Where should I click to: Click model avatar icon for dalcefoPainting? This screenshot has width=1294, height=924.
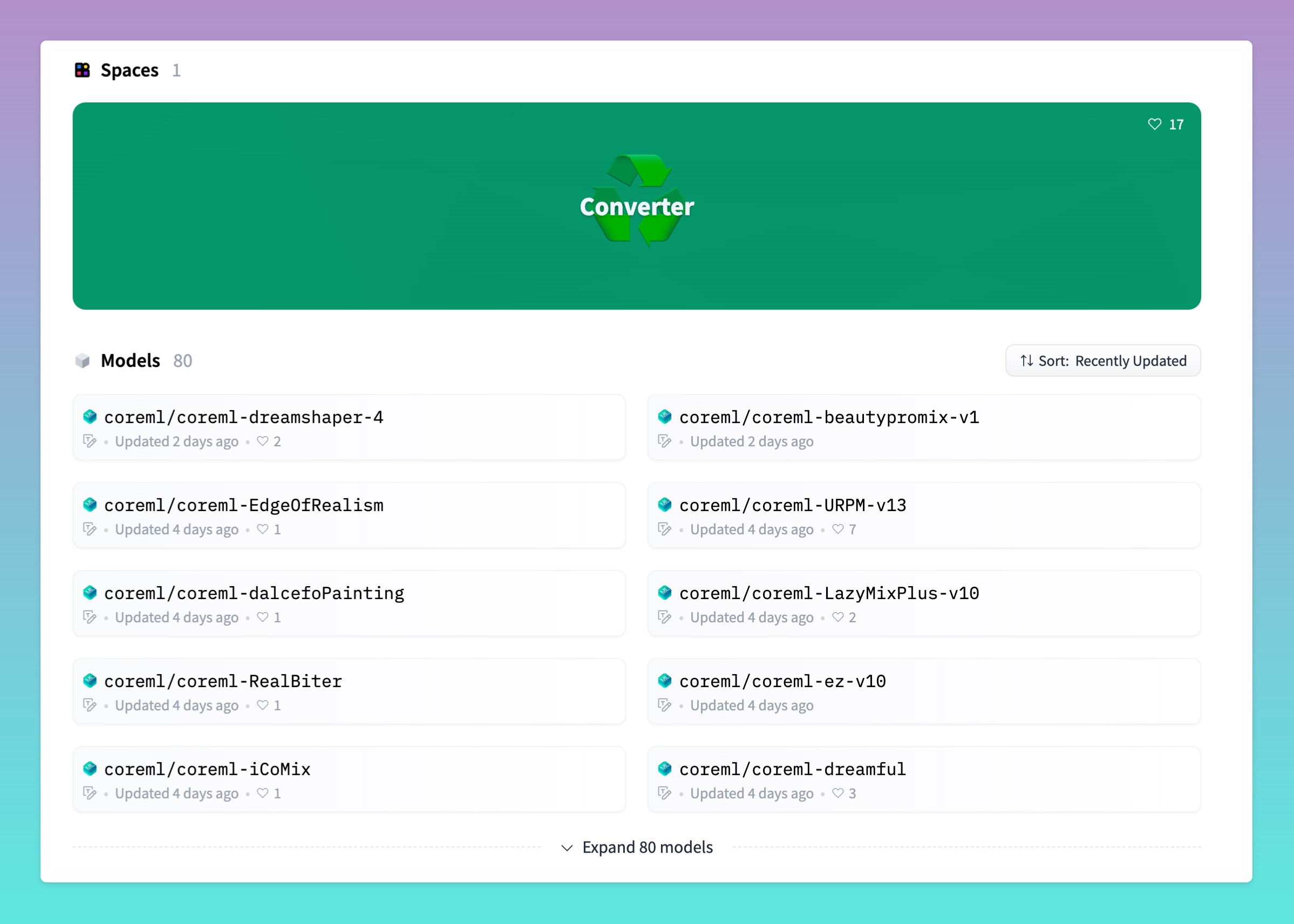click(90, 593)
